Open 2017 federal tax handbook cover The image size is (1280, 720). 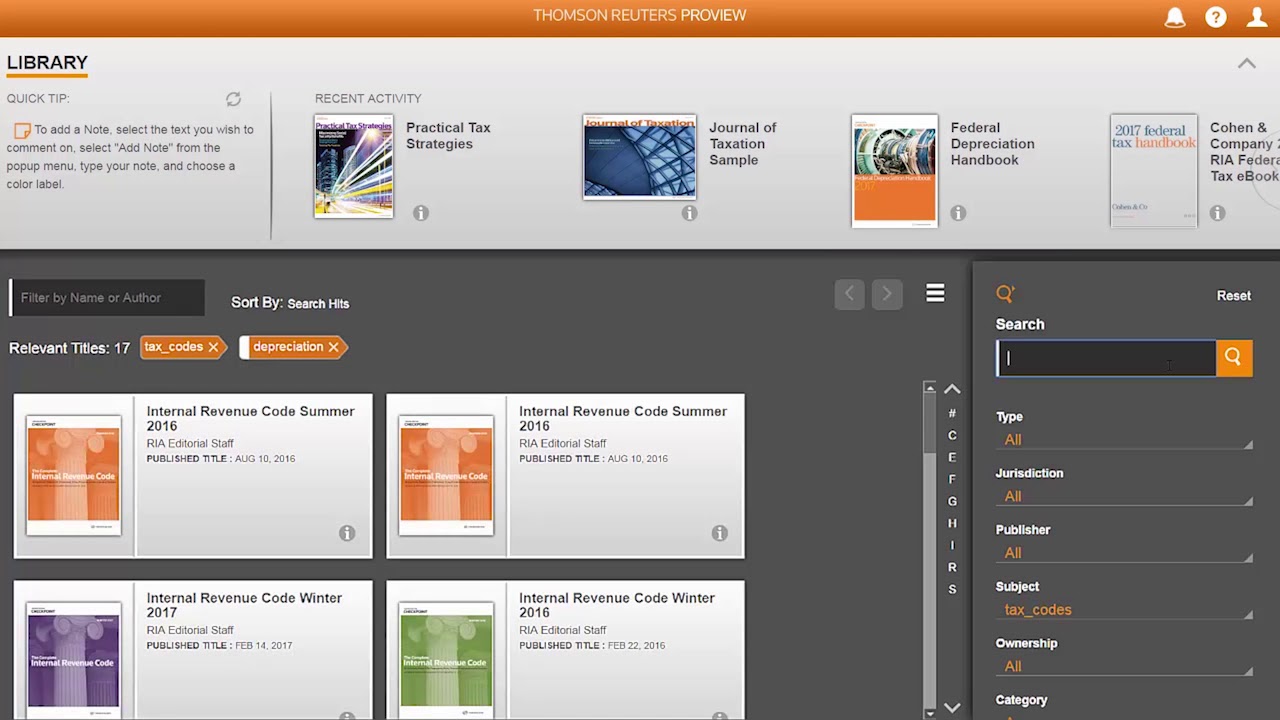[1153, 171]
